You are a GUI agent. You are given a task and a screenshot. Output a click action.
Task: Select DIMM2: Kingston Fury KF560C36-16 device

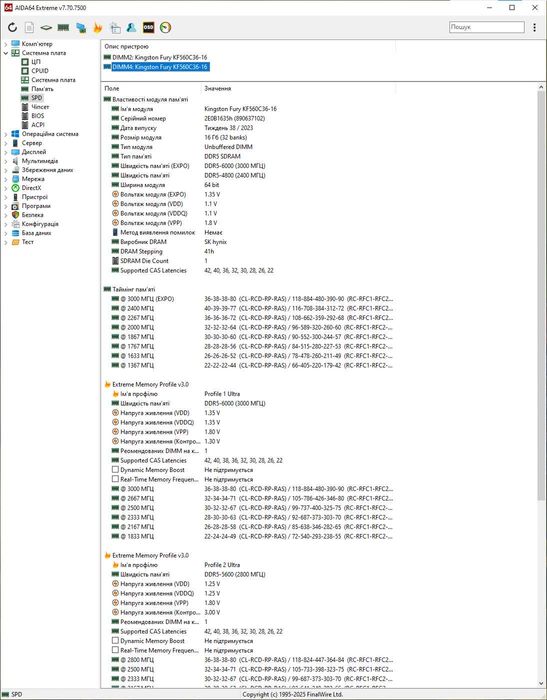155,57
